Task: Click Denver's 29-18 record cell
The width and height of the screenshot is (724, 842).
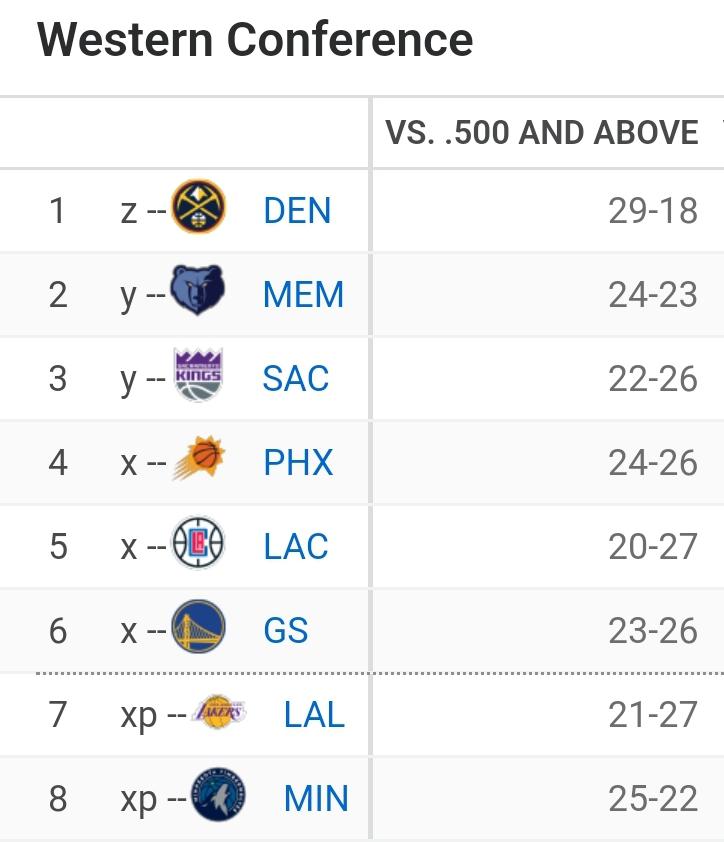Action: coord(652,211)
